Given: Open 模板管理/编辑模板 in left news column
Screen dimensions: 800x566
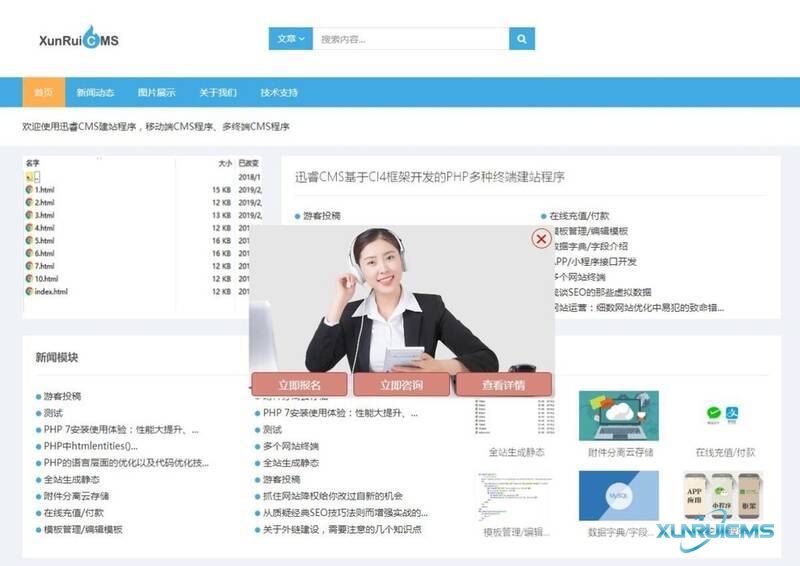Looking at the screenshot, I should 83,529.
